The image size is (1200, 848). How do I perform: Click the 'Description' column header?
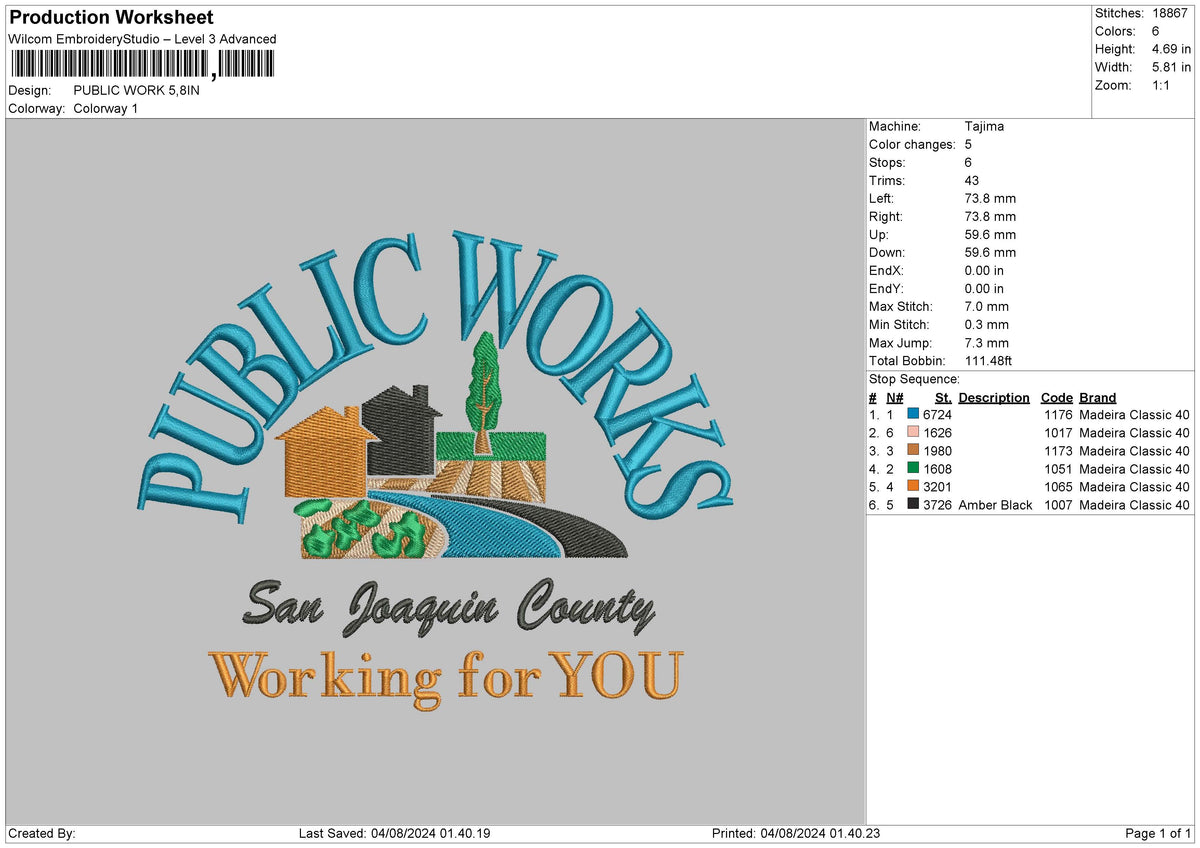994,397
